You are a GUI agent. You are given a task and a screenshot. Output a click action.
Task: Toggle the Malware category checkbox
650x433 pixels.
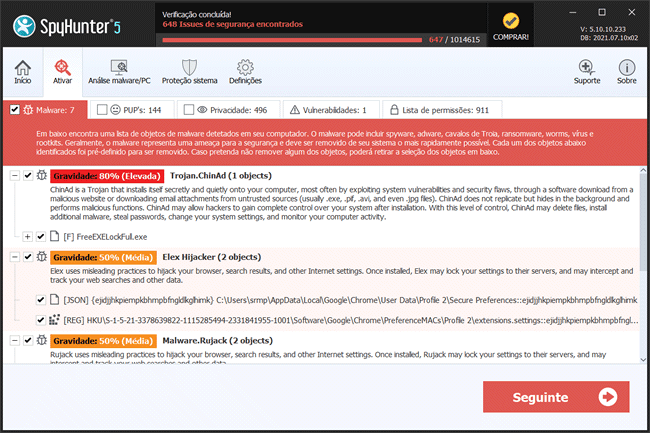click(x=15, y=110)
